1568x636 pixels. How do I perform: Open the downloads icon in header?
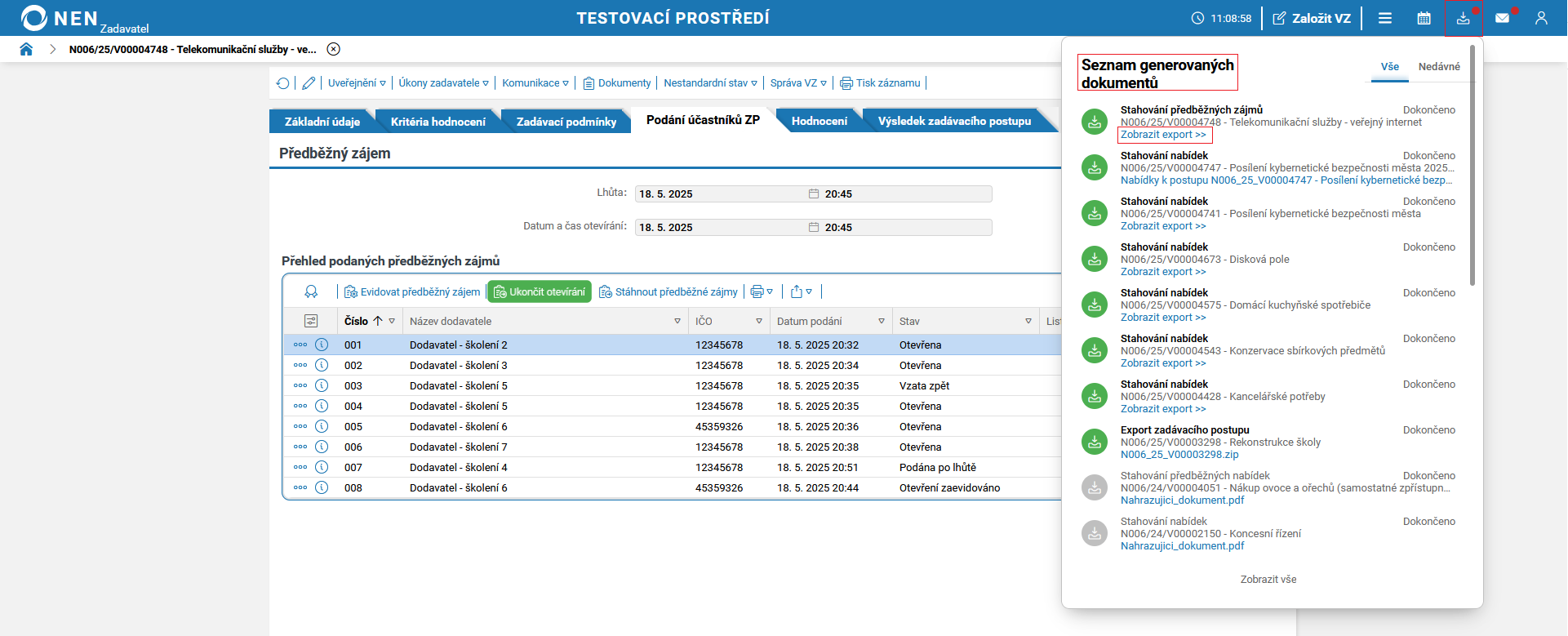(x=1463, y=18)
